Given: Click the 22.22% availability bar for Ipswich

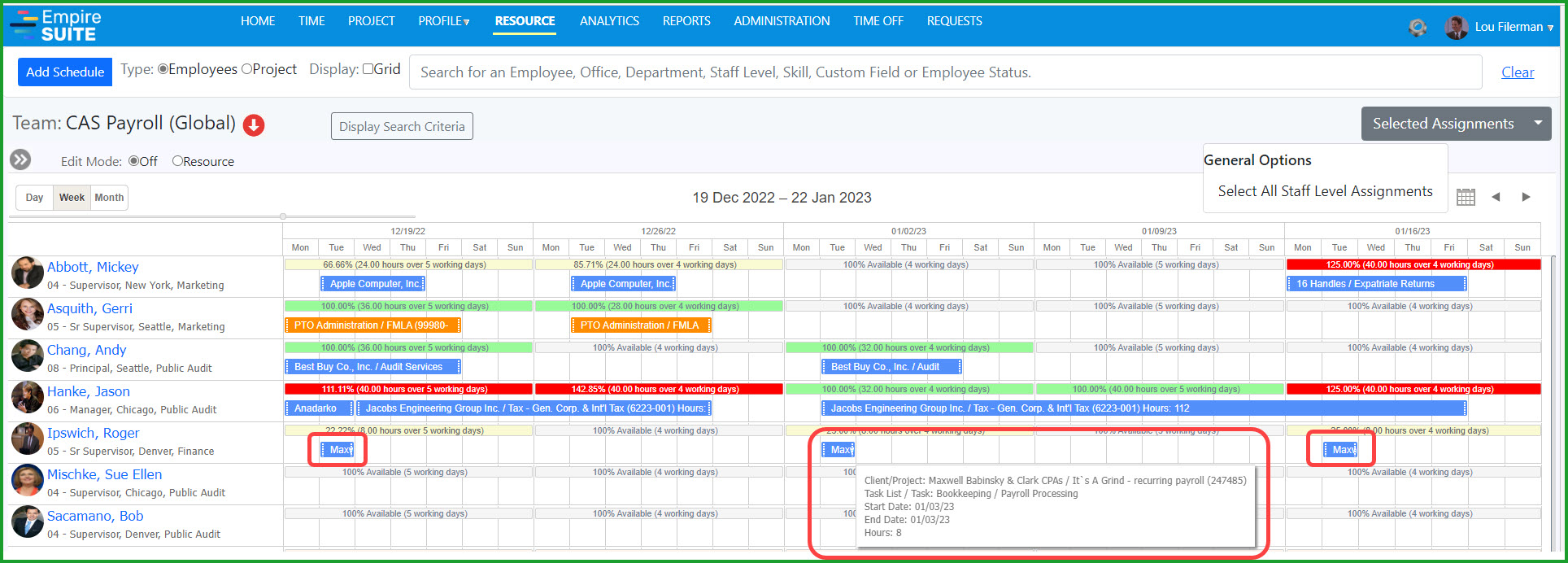Looking at the screenshot, I should [408, 430].
